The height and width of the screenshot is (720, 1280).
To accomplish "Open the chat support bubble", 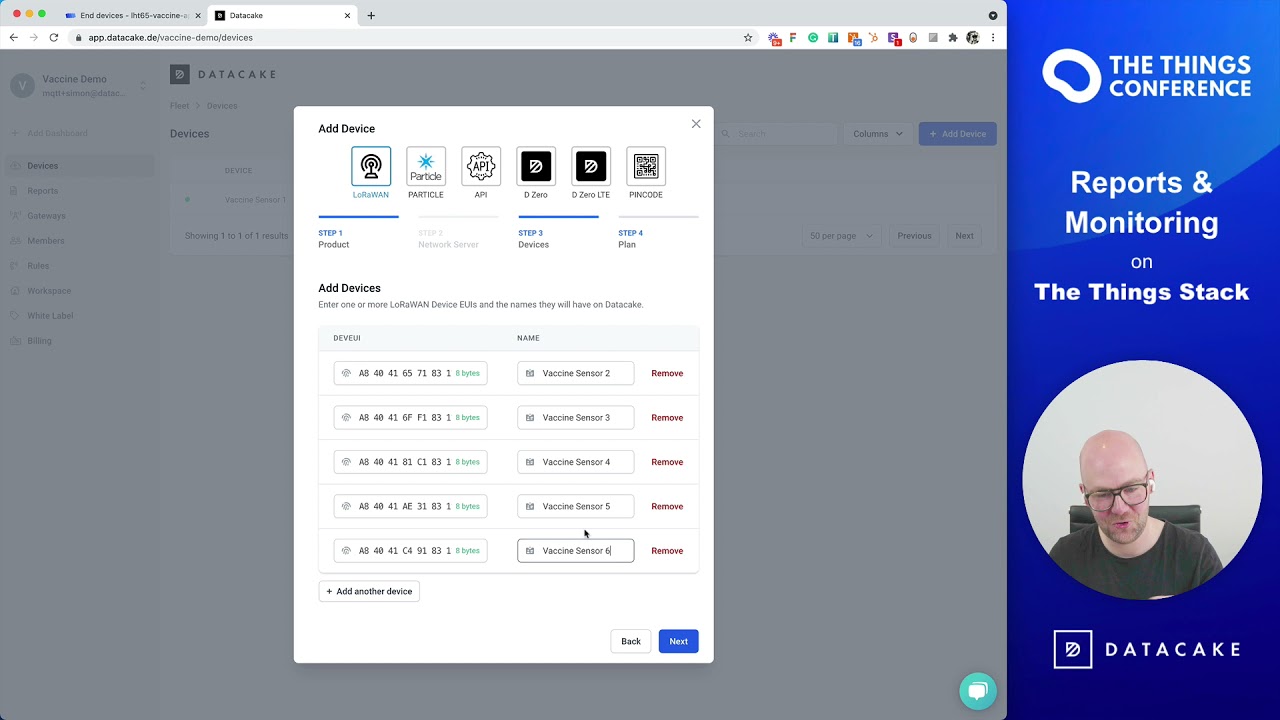I will click(978, 691).
